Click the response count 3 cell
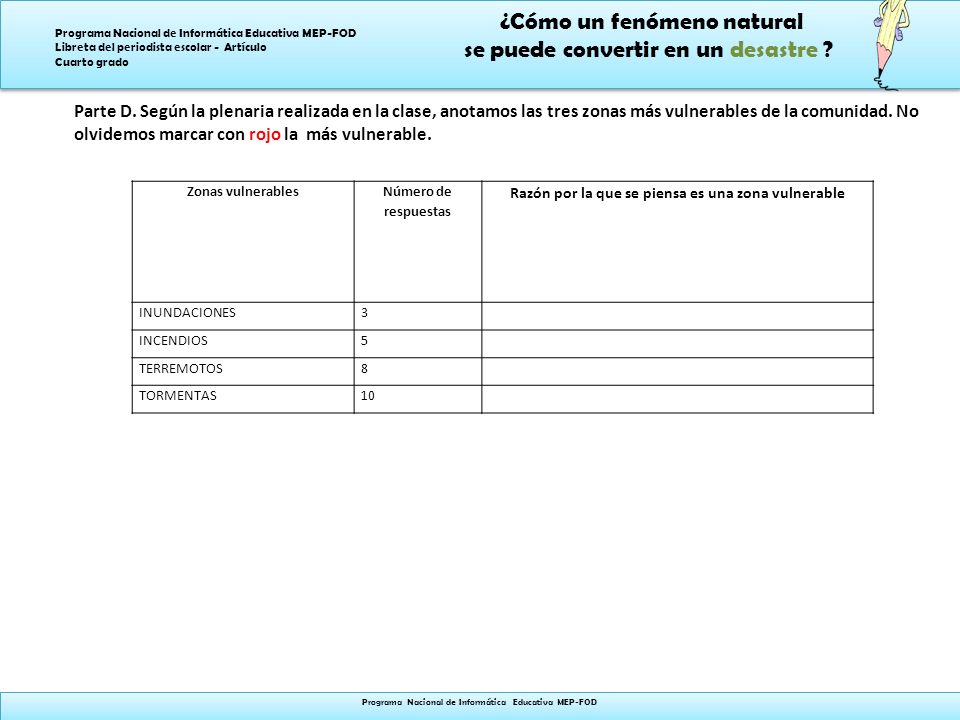 point(418,316)
